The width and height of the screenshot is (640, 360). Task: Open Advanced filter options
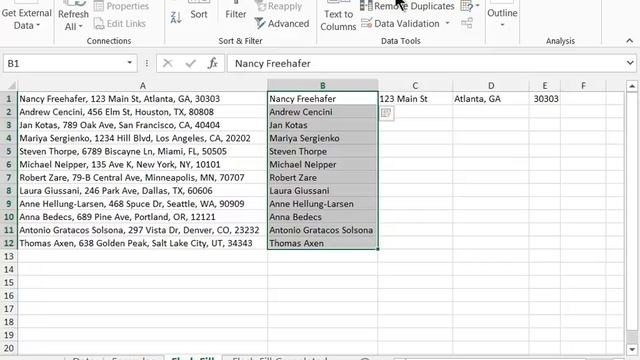tap(282, 24)
